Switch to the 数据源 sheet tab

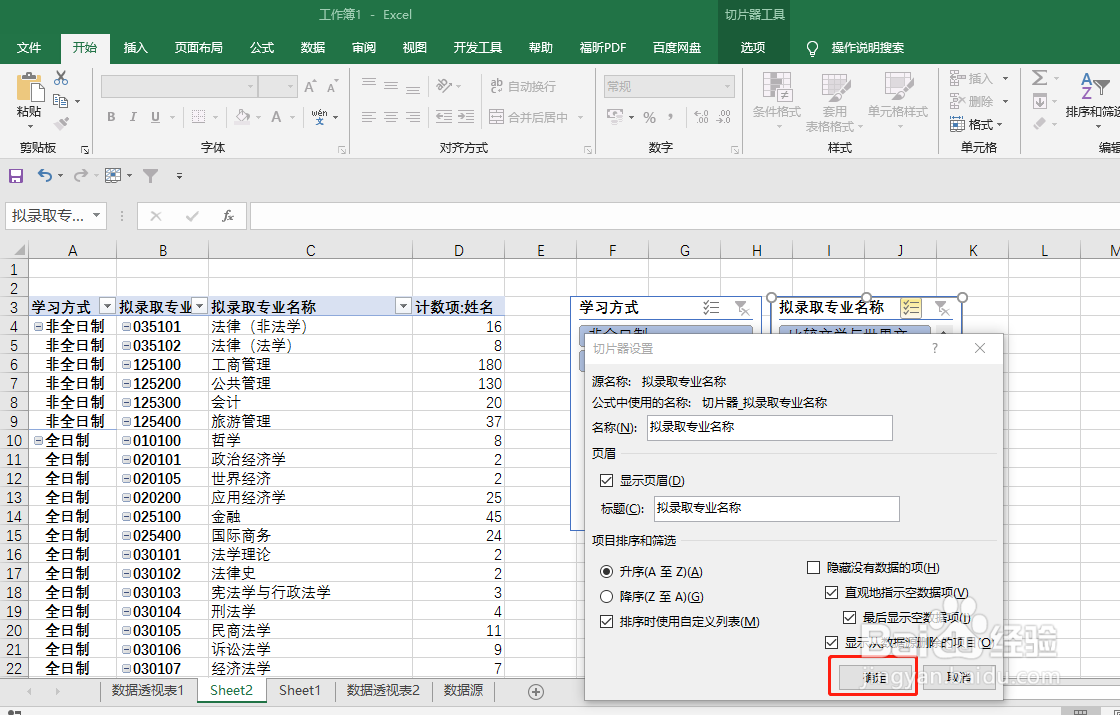[x=464, y=691]
